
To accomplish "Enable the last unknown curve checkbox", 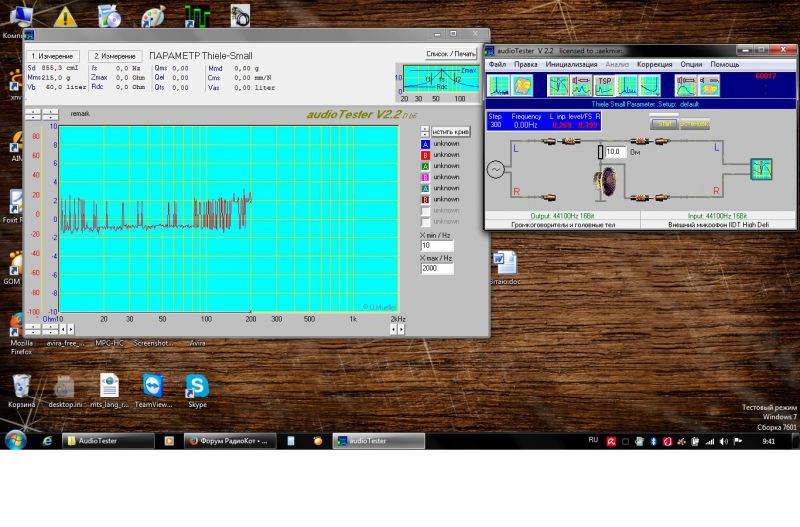I will point(425,222).
